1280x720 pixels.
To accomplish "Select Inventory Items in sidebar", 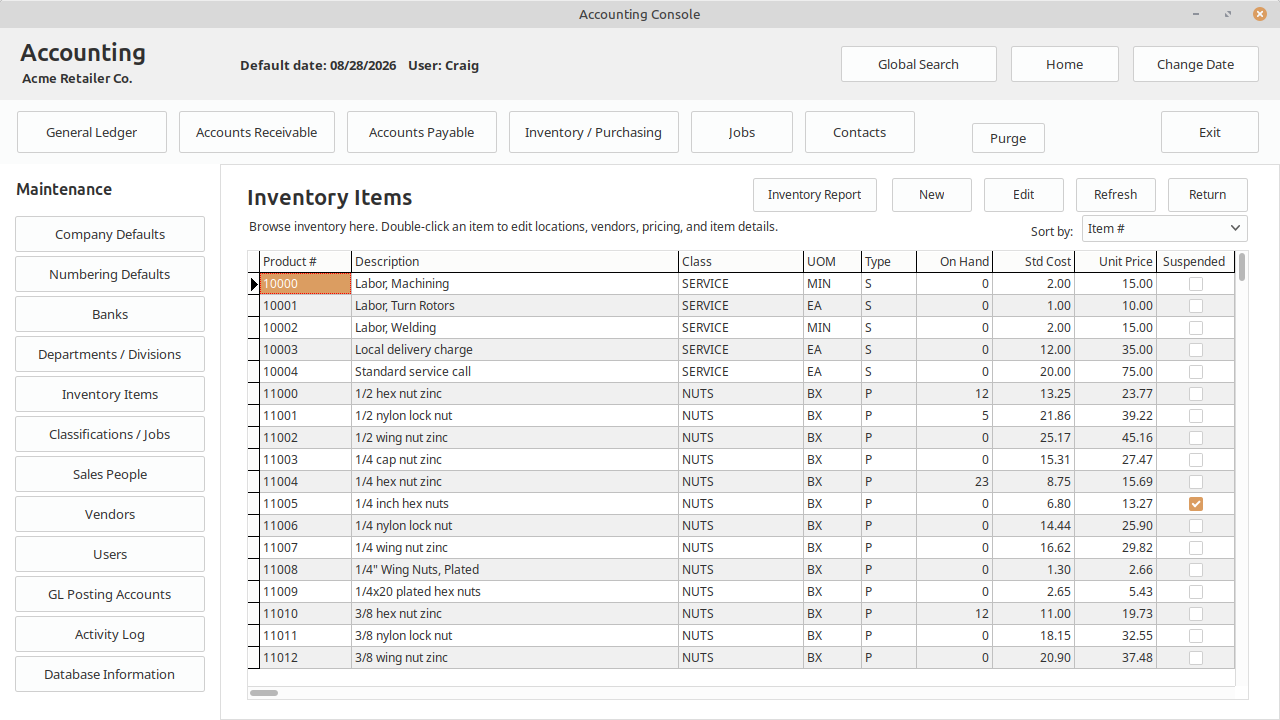I will pos(110,394).
